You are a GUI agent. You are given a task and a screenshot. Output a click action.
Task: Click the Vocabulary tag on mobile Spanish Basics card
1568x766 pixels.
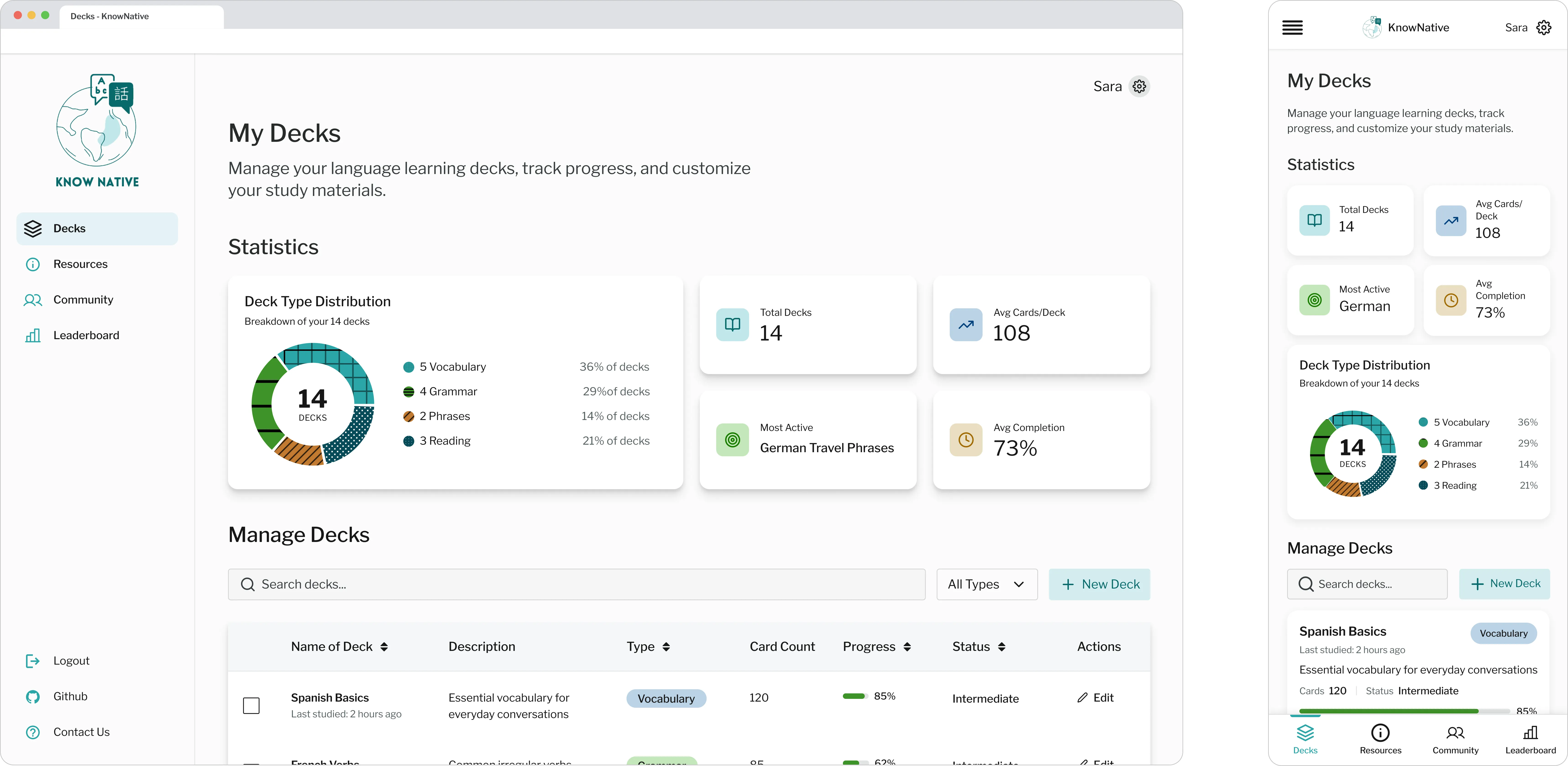[x=1503, y=633]
